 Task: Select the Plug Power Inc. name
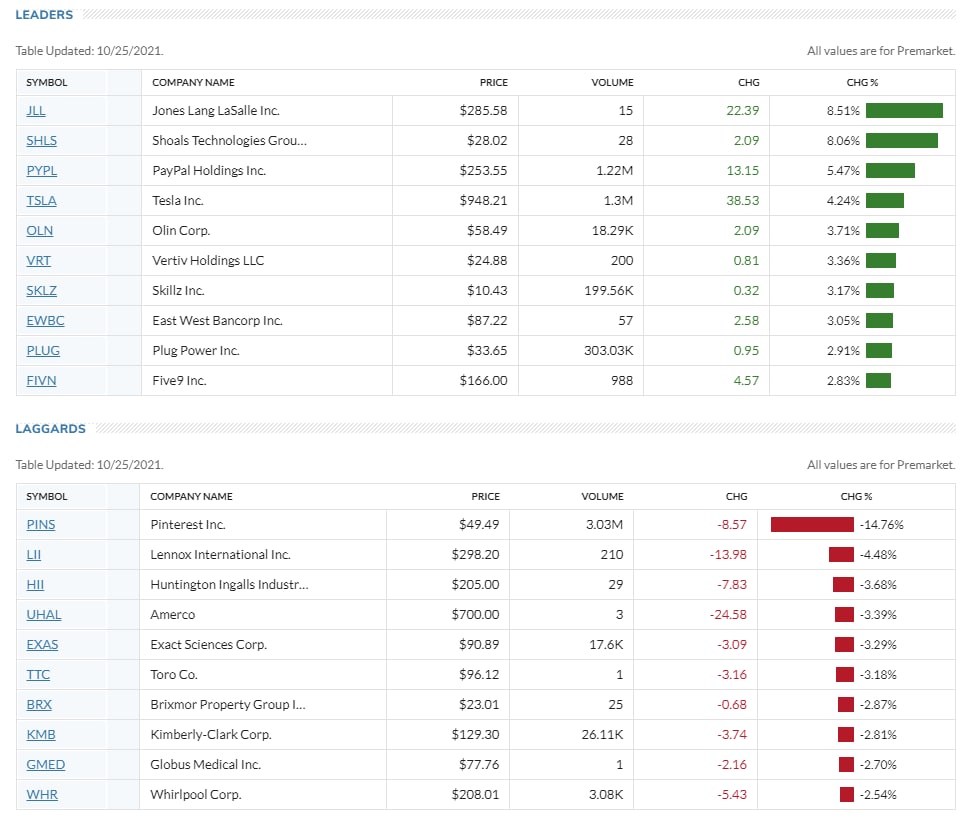pyautogui.click(x=195, y=351)
